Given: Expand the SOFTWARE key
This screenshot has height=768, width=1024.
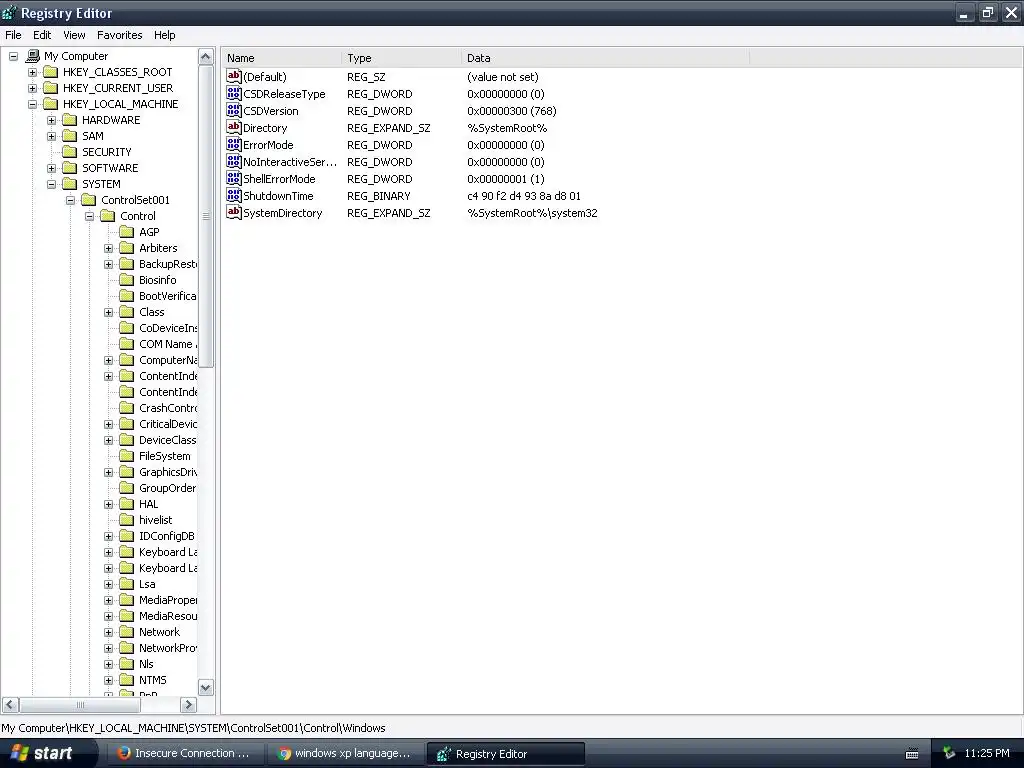Looking at the screenshot, I should 51,168.
